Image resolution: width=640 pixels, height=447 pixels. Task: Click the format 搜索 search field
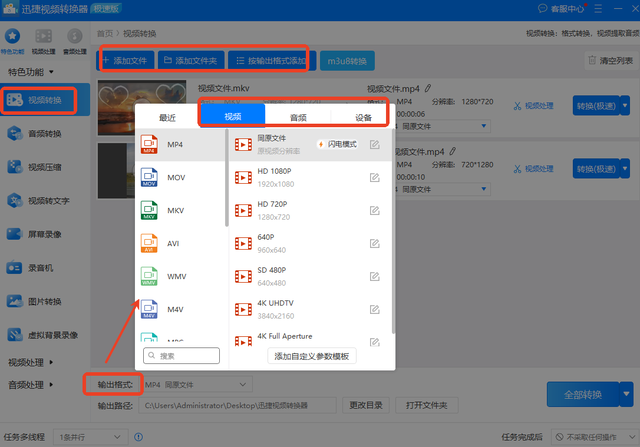pos(181,356)
